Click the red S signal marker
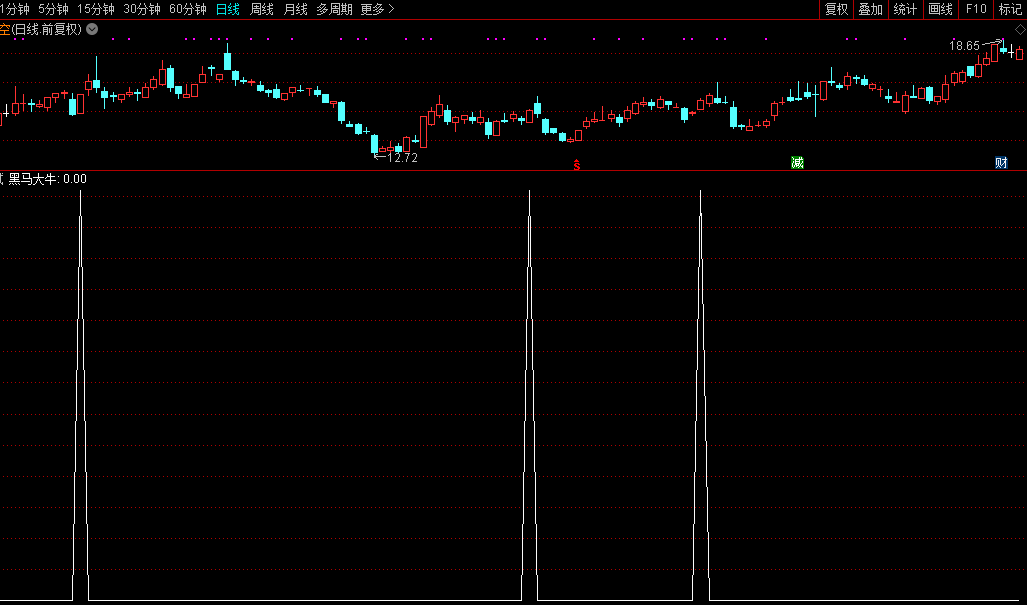 [x=576, y=164]
